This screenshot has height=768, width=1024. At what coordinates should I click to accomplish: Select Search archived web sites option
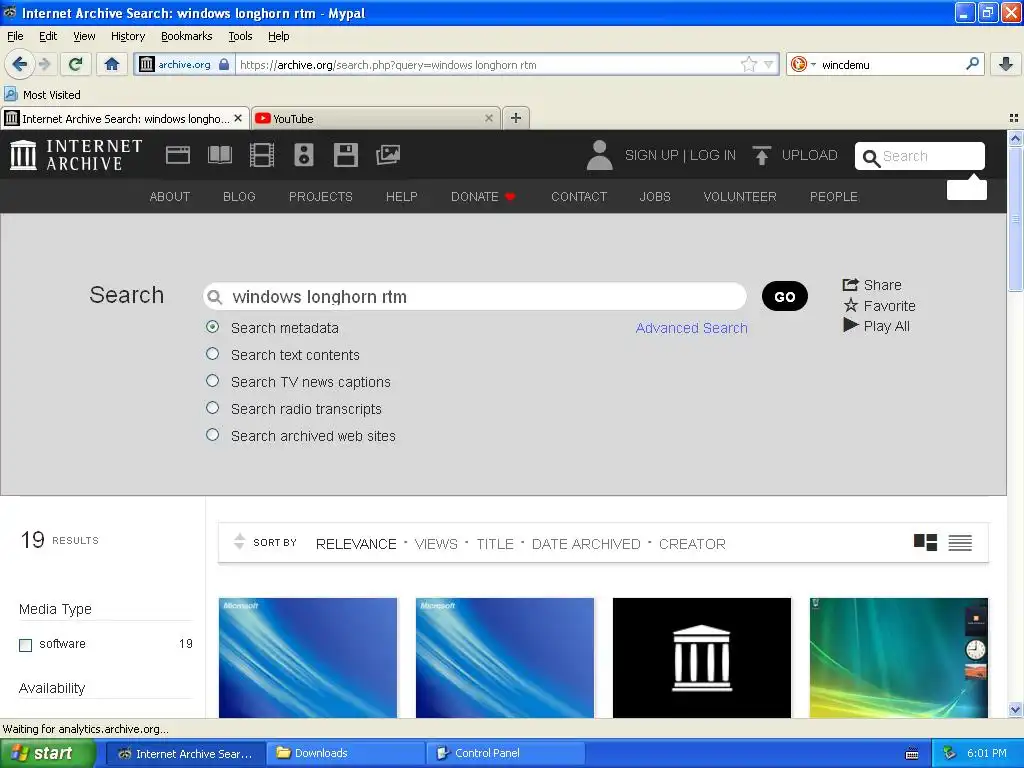(x=212, y=434)
